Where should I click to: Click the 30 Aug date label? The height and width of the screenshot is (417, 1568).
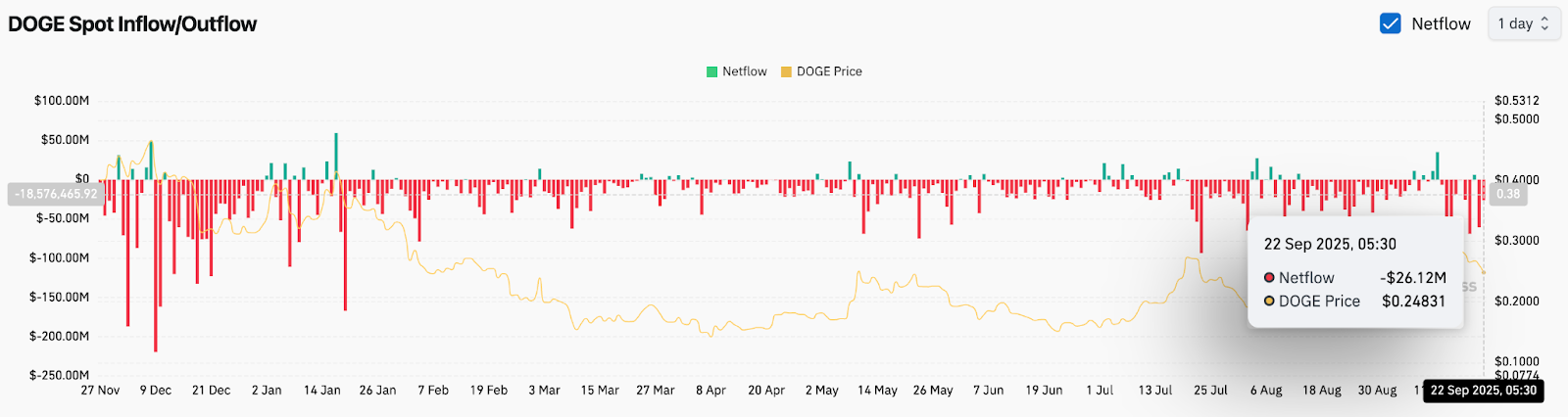pos(1377,391)
